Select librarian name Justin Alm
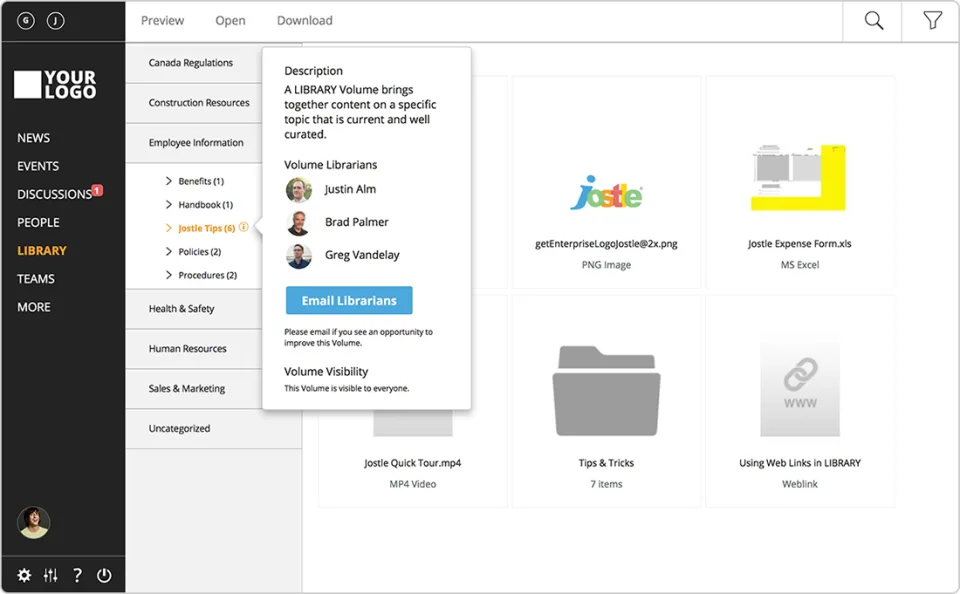 pyautogui.click(x=350, y=190)
